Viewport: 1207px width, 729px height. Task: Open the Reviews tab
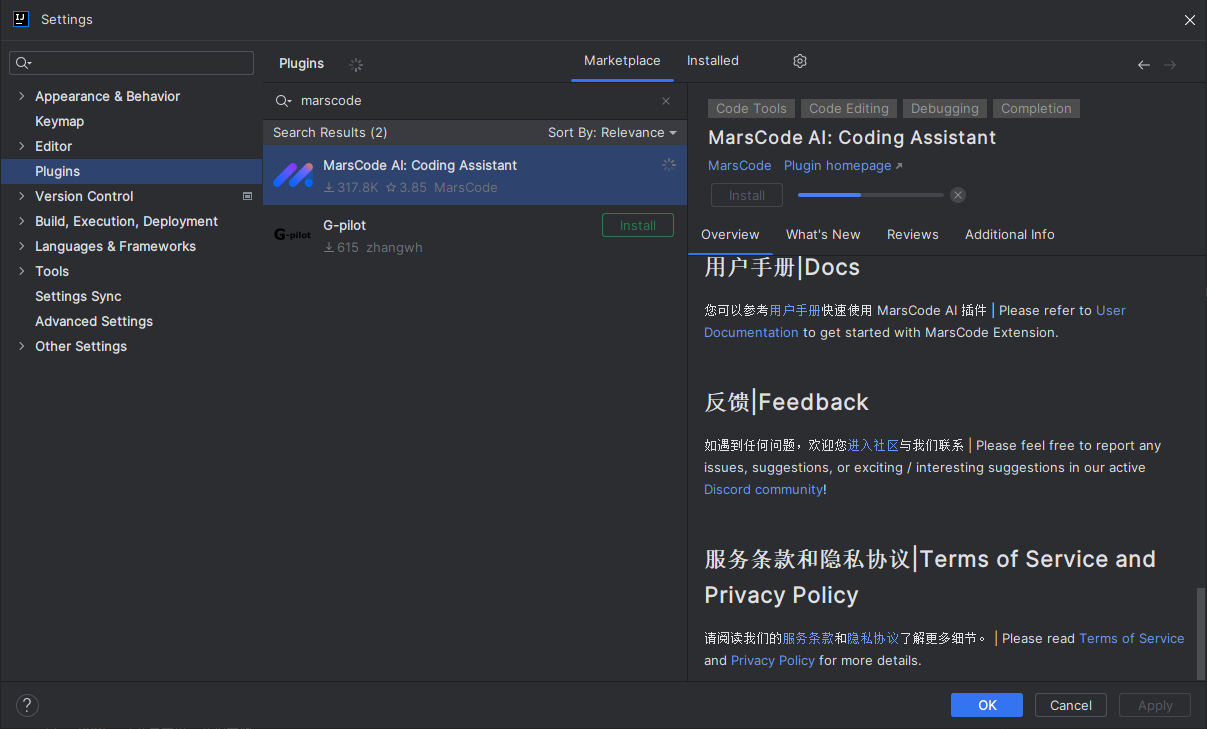tap(913, 235)
